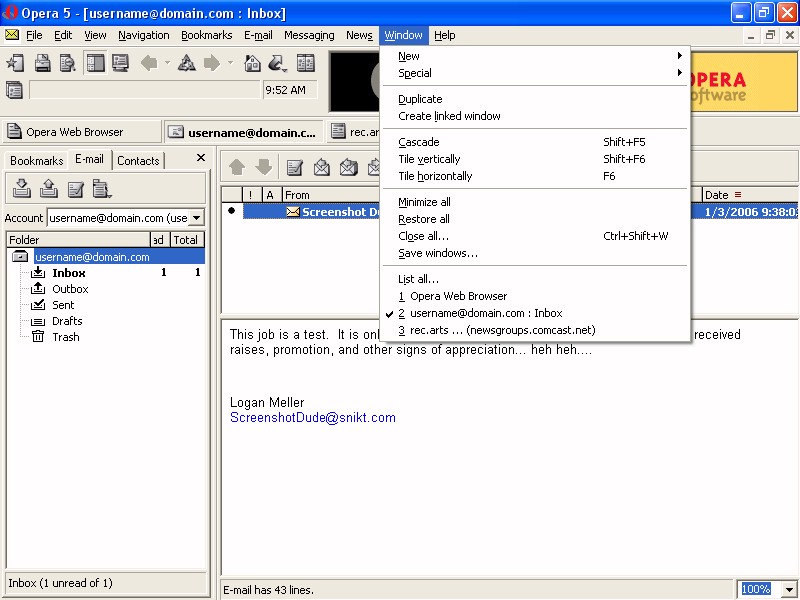Select the Trash folder
This screenshot has height=600, width=800.
pyautogui.click(x=65, y=337)
